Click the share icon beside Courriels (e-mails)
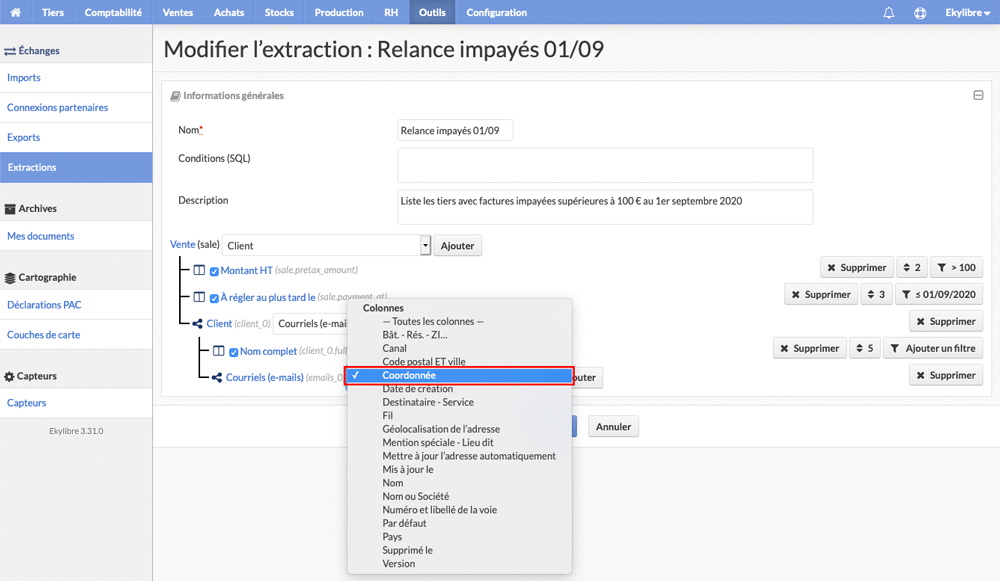The width and height of the screenshot is (1000, 581). pyautogui.click(x=217, y=377)
